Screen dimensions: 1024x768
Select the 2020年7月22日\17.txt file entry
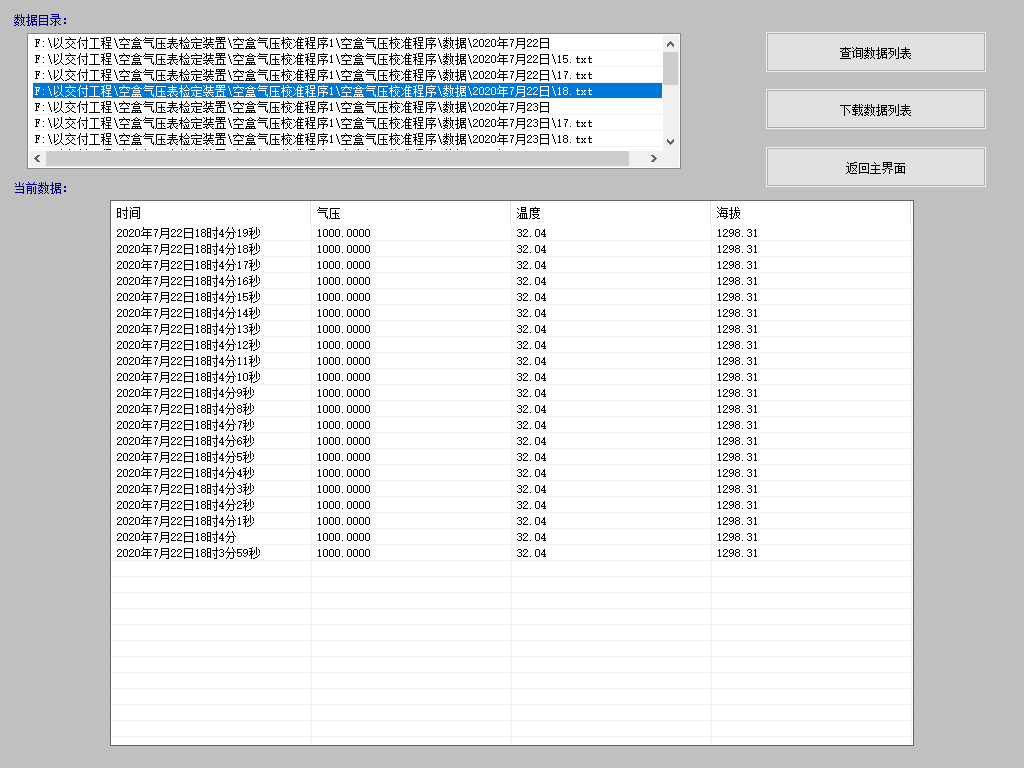[x=313, y=75]
